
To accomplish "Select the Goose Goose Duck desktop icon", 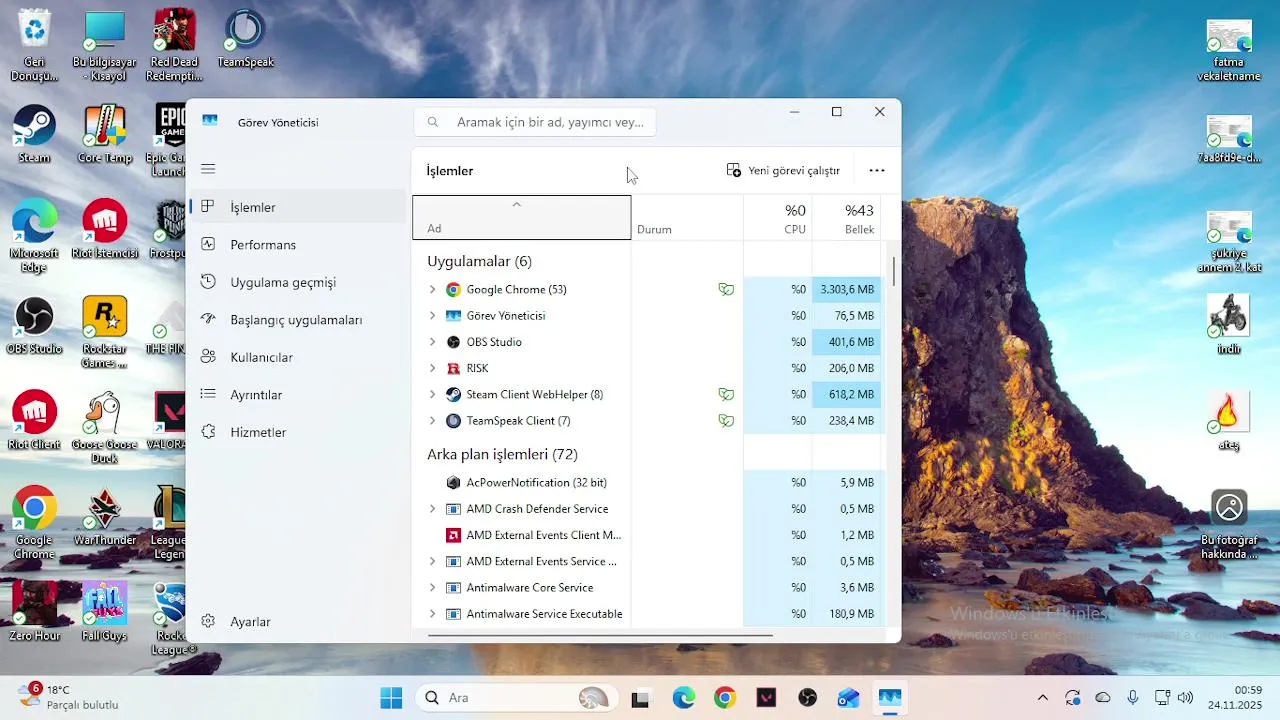I will [105, 428].
